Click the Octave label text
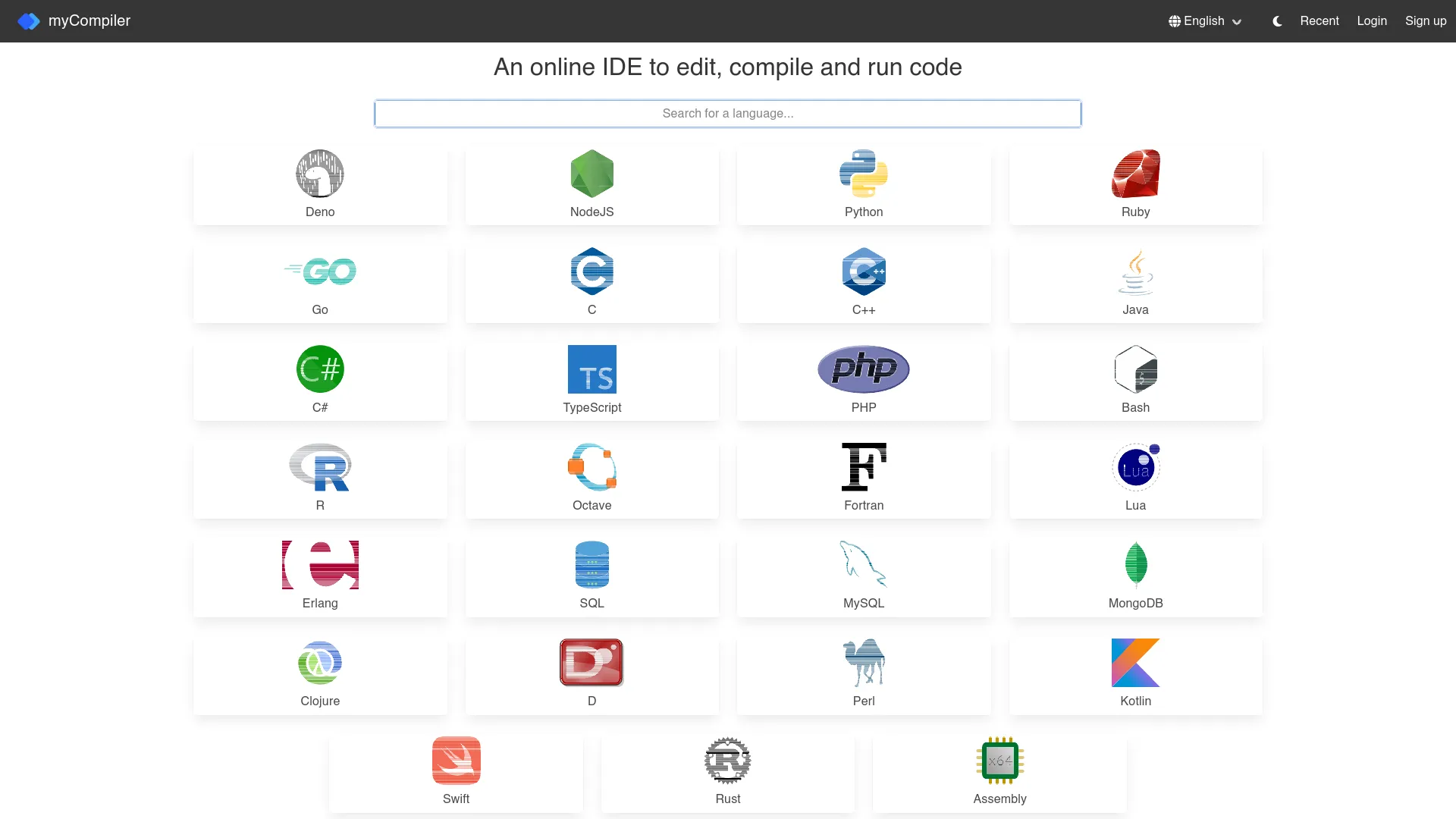 point(592,506)
